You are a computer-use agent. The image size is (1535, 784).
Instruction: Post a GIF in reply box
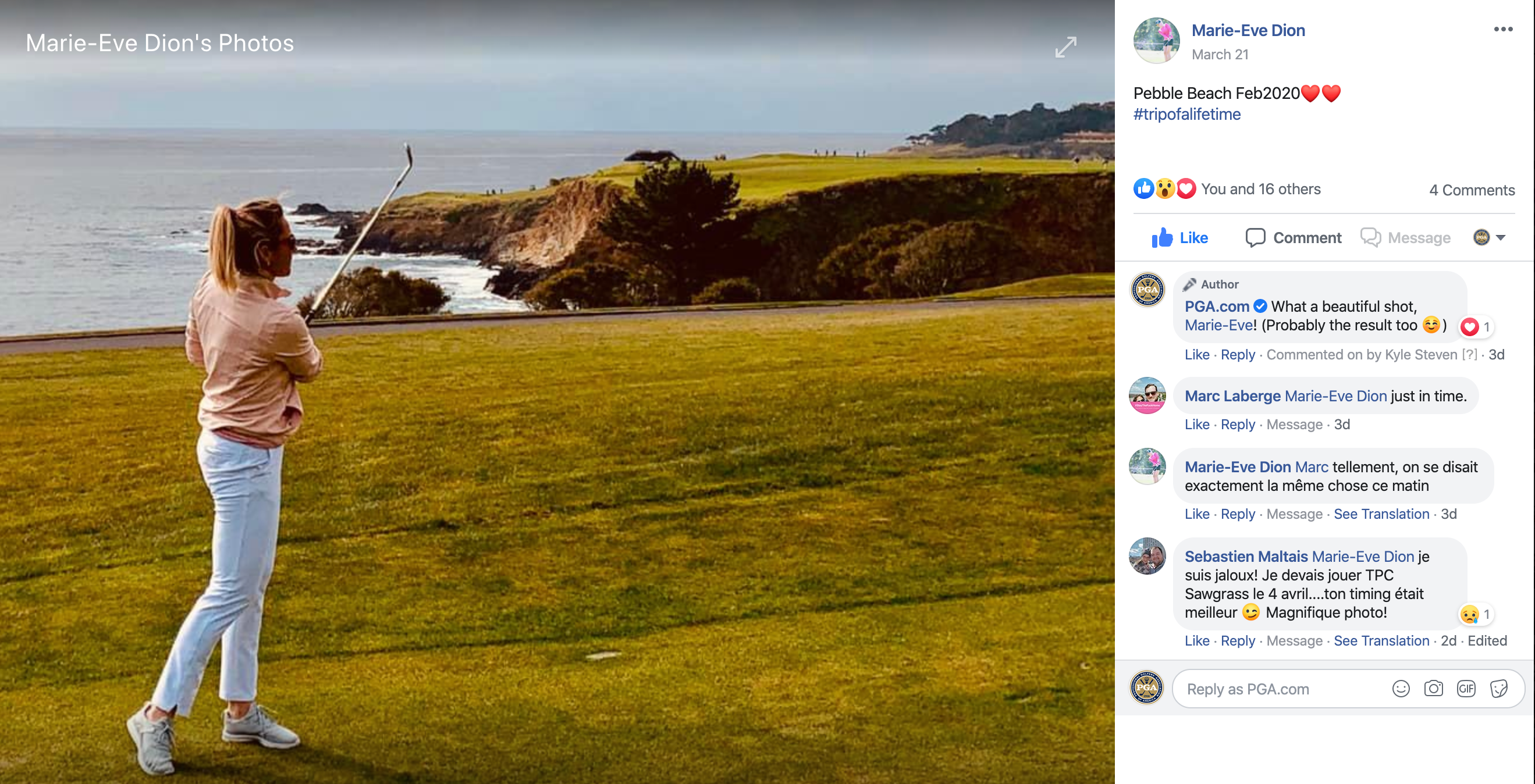1466,689
